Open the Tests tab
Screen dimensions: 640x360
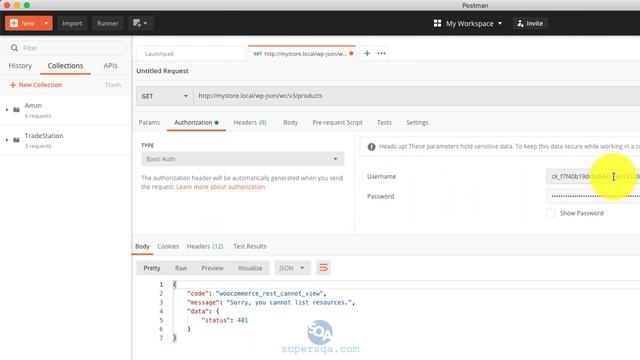384,122
